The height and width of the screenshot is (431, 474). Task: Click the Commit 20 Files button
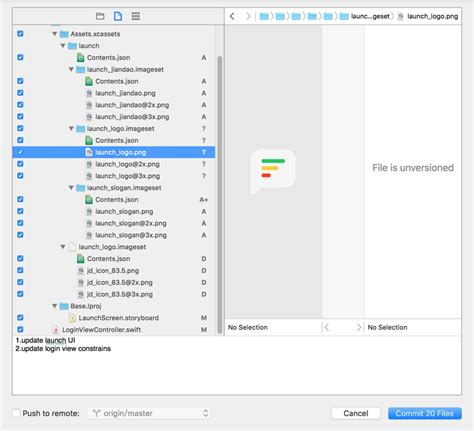[425, 413]
